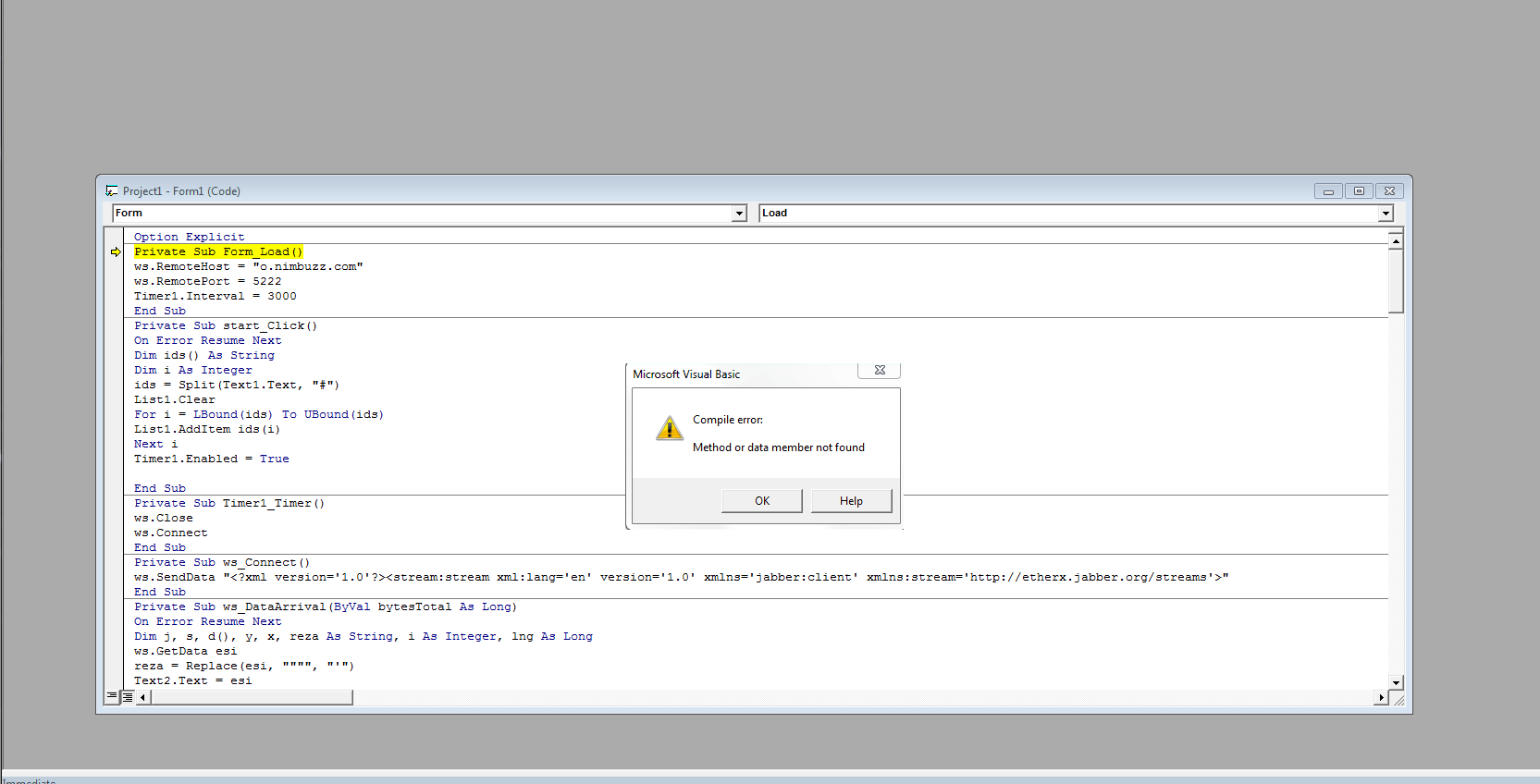This screenshot has height=784, width=1540.
Task: Click the 'ids = Split(Text1.Text, "#")' line
Action: 237,385
